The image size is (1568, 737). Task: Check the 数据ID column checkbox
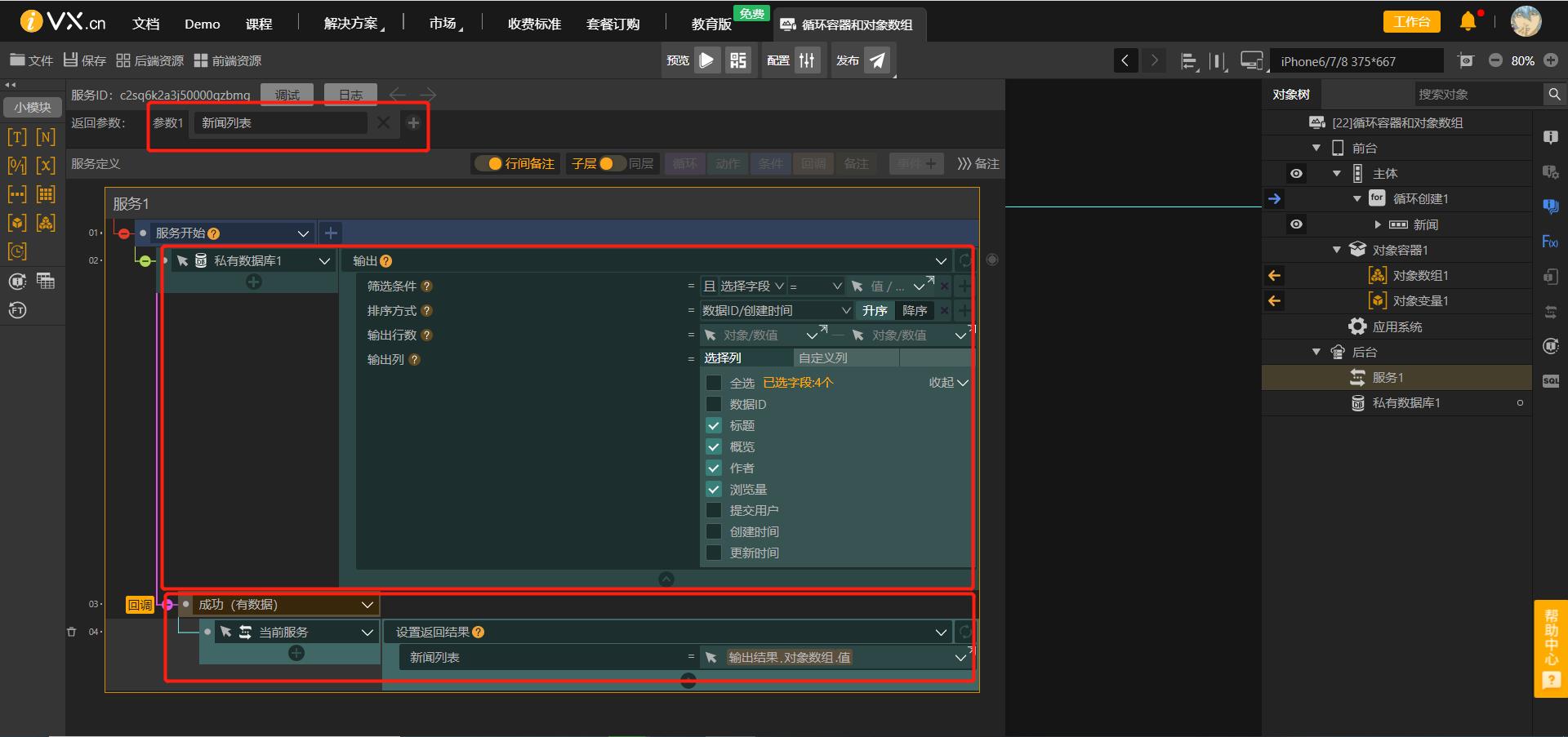[x=714, y=404]
